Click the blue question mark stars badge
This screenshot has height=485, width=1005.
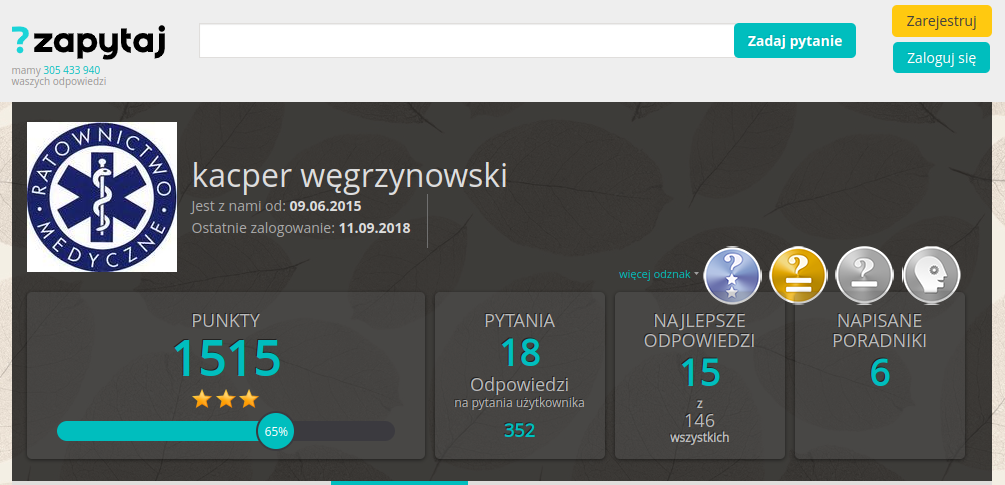click(733, 275)
